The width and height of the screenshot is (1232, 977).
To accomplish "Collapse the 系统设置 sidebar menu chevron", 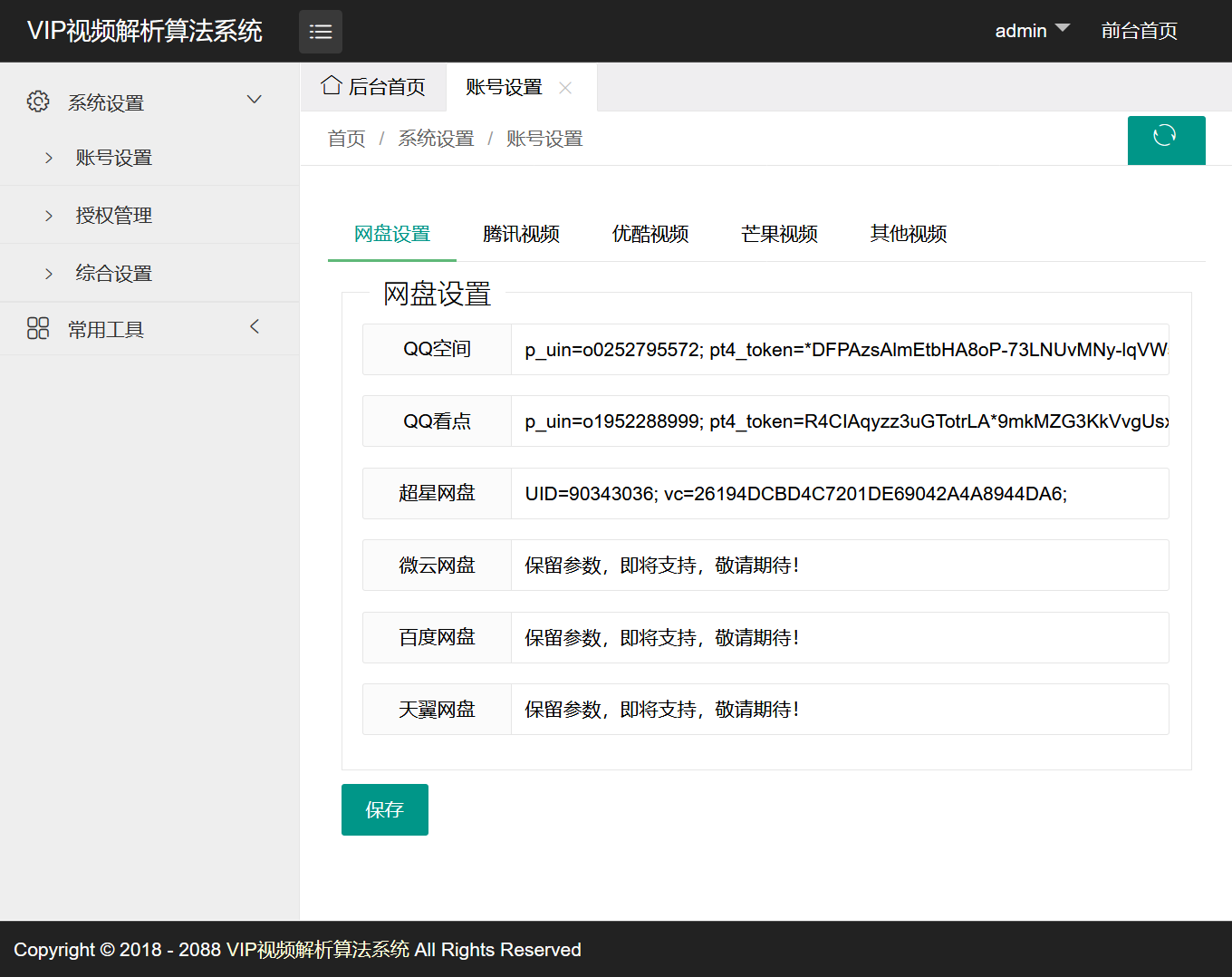I will pos(254,100).
